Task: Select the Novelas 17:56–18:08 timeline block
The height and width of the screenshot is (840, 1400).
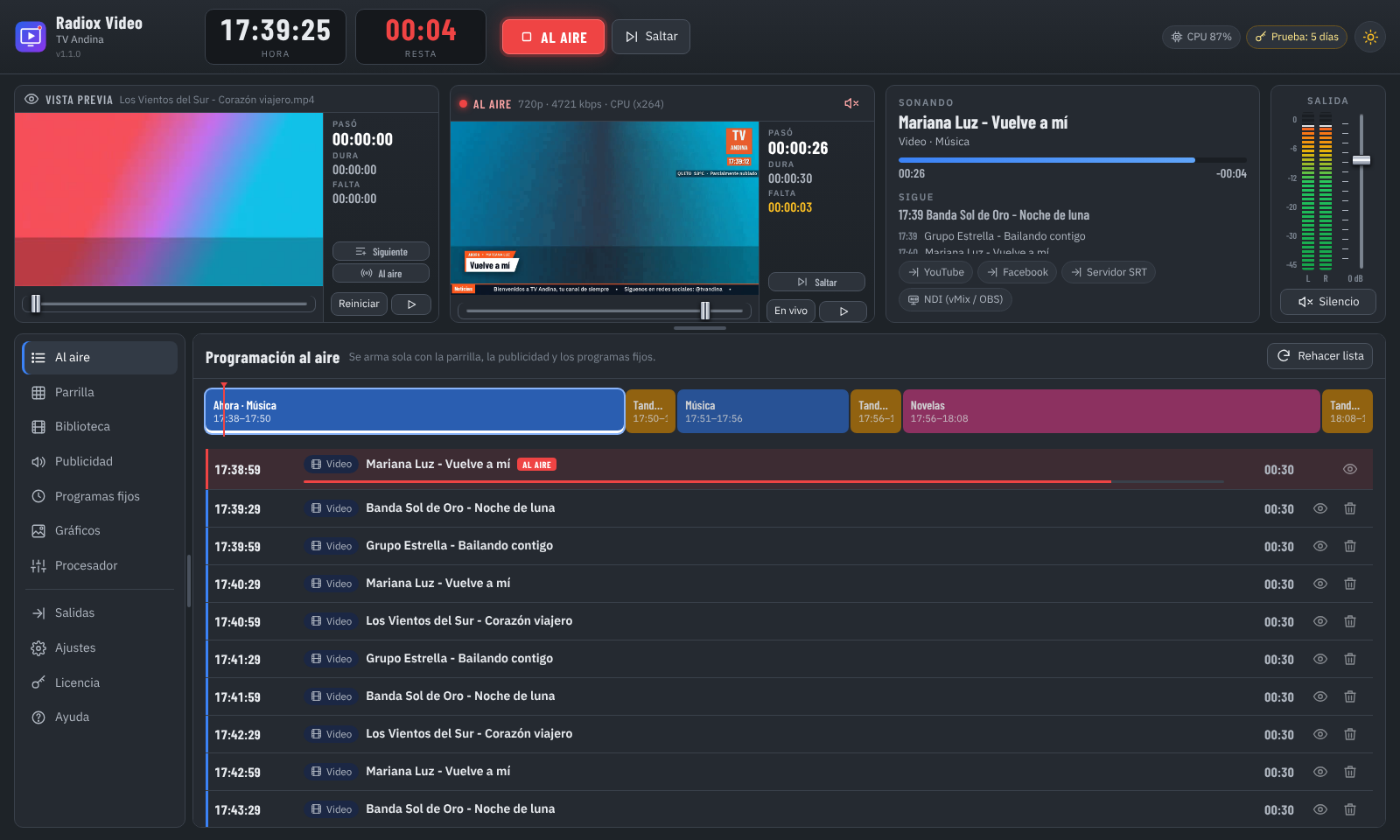Action: point(1111,411)
